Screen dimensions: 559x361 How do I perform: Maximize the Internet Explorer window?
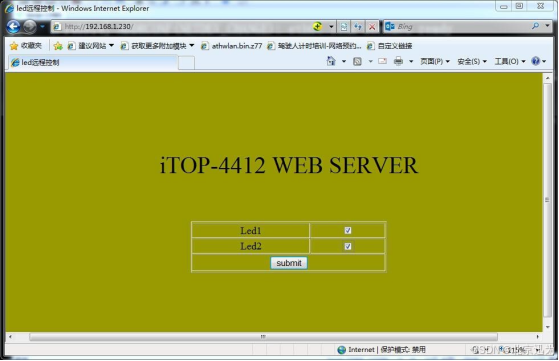[519, 6]
